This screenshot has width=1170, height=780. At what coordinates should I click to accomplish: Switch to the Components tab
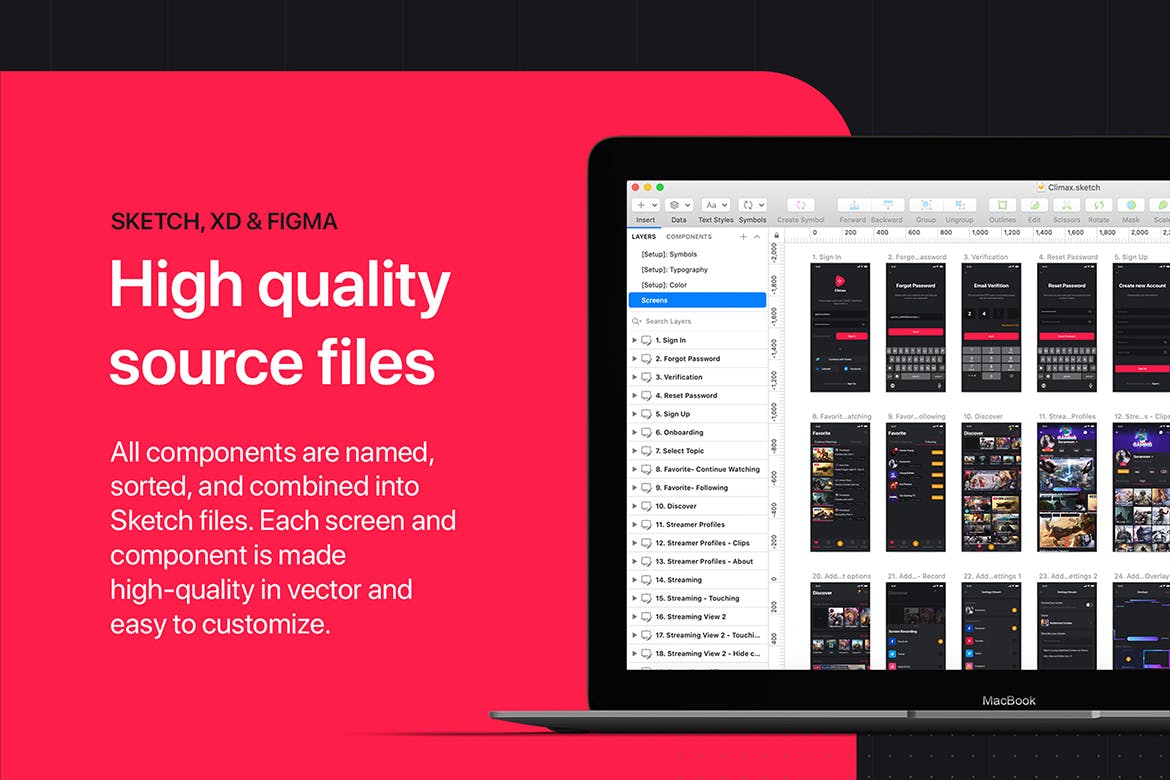pyautogui.click(x=689, y=237)
